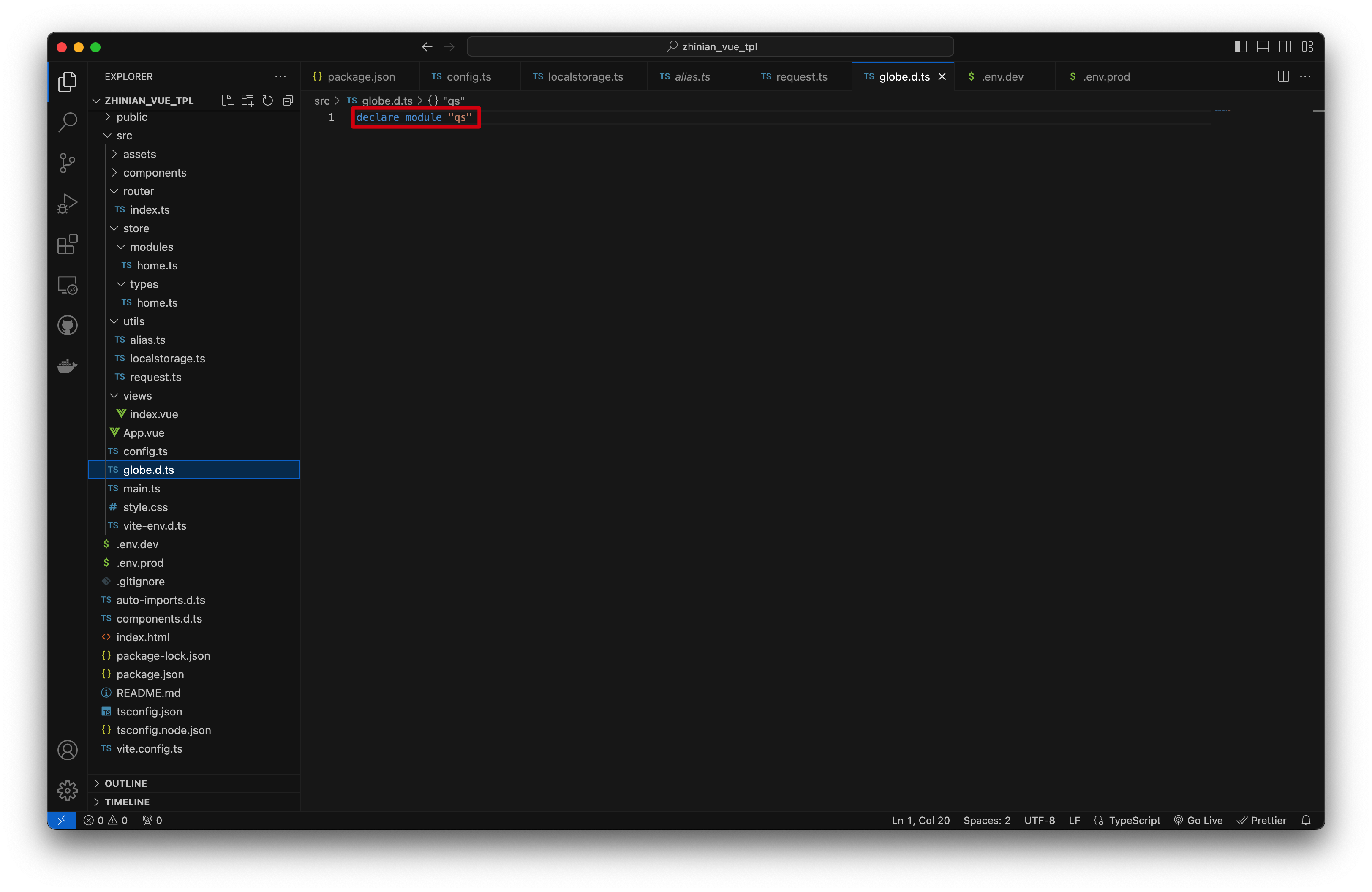This screenshot has height=892, width=1372.
Task: Click Go Live in status bar
Action: click(x=1198, y=820)
